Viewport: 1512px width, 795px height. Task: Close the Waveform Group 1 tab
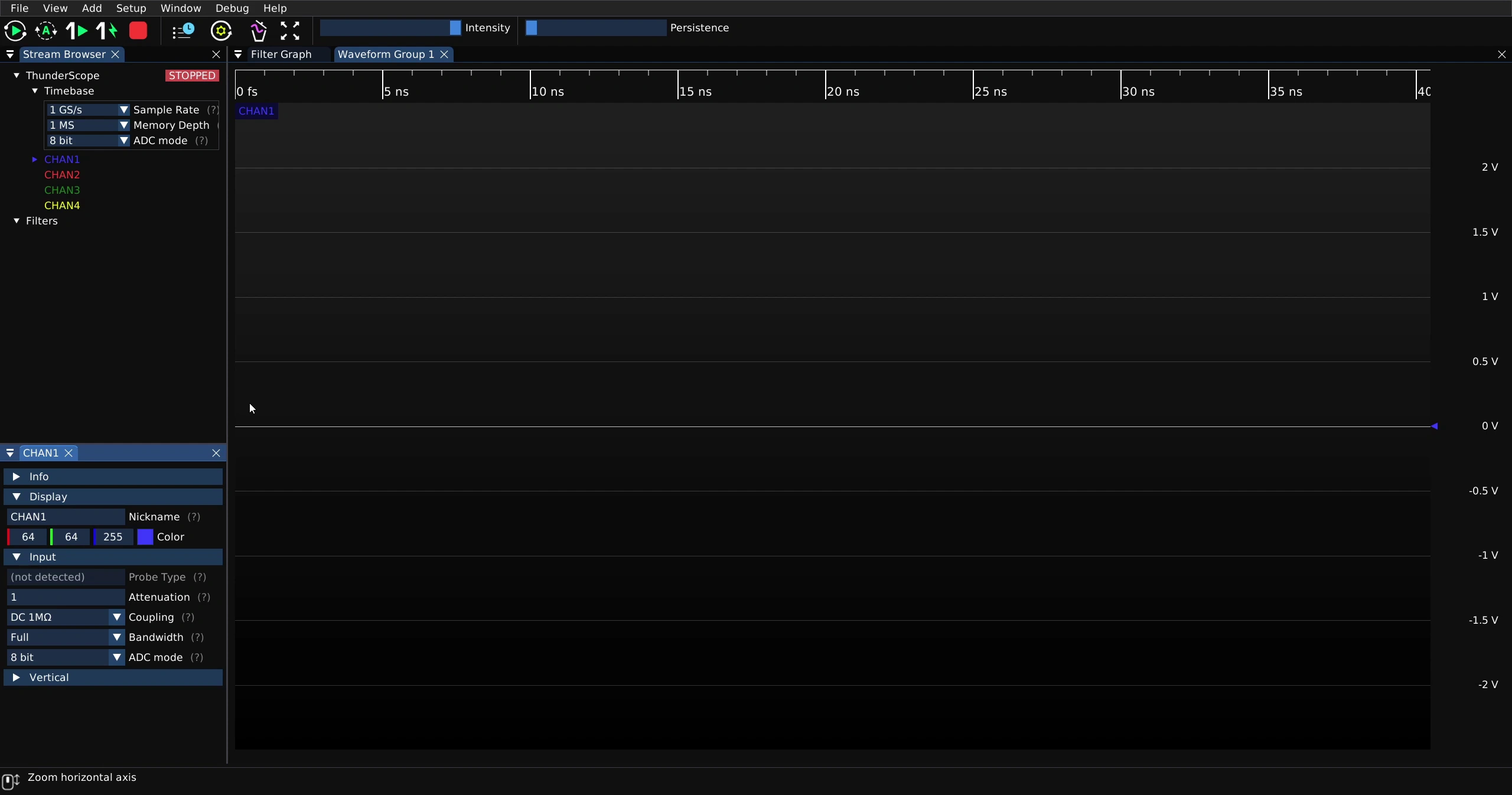[x=444, y=54]
